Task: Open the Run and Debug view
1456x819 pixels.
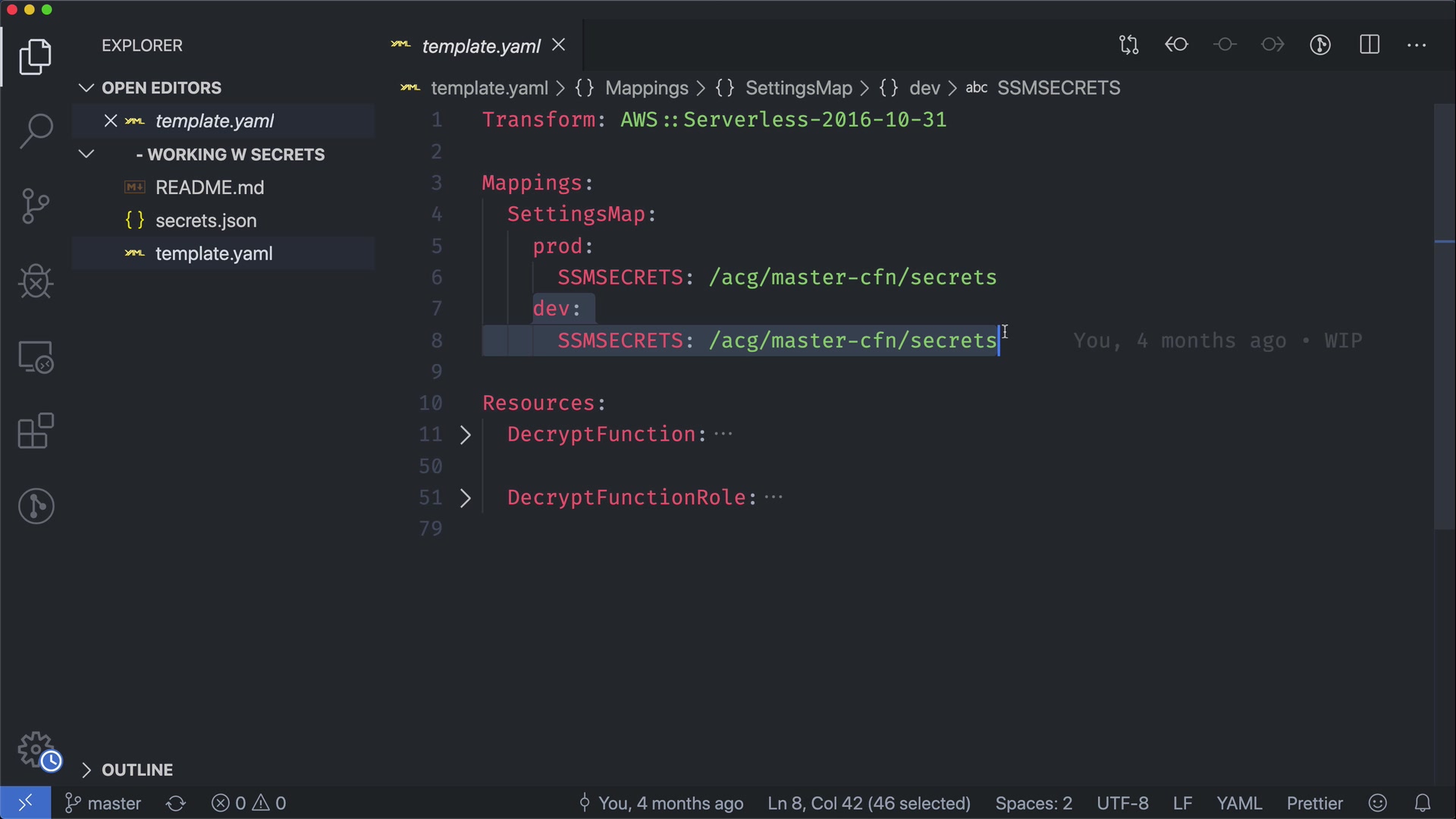Action: point(36,281)
